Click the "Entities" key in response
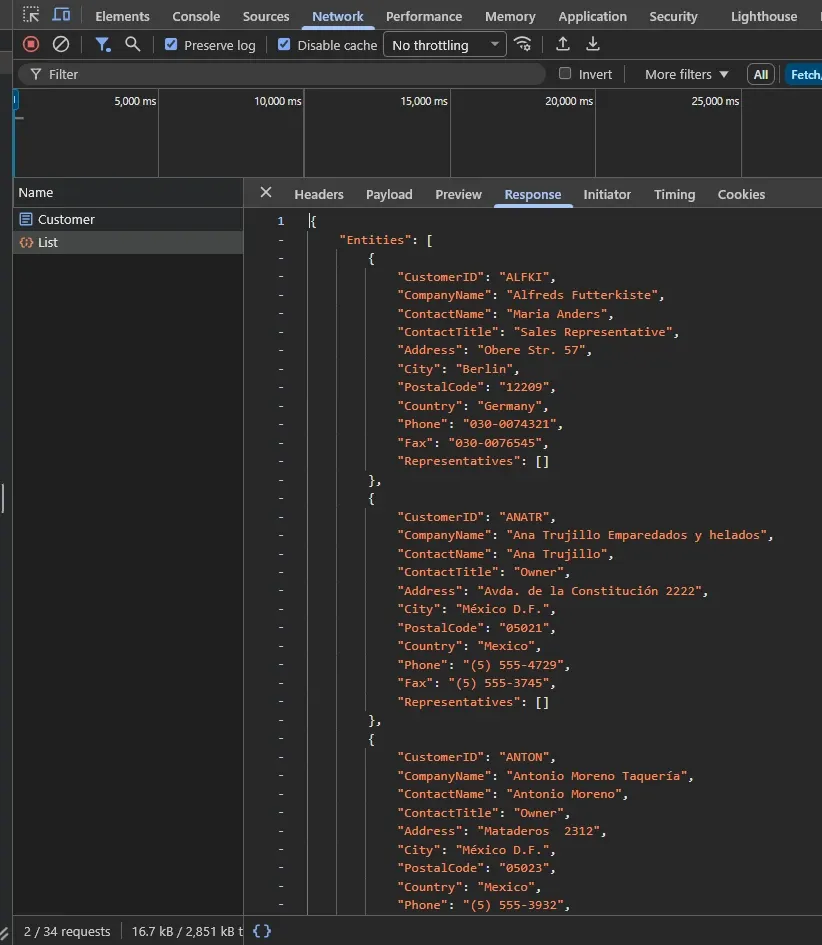 coord(375,240)
